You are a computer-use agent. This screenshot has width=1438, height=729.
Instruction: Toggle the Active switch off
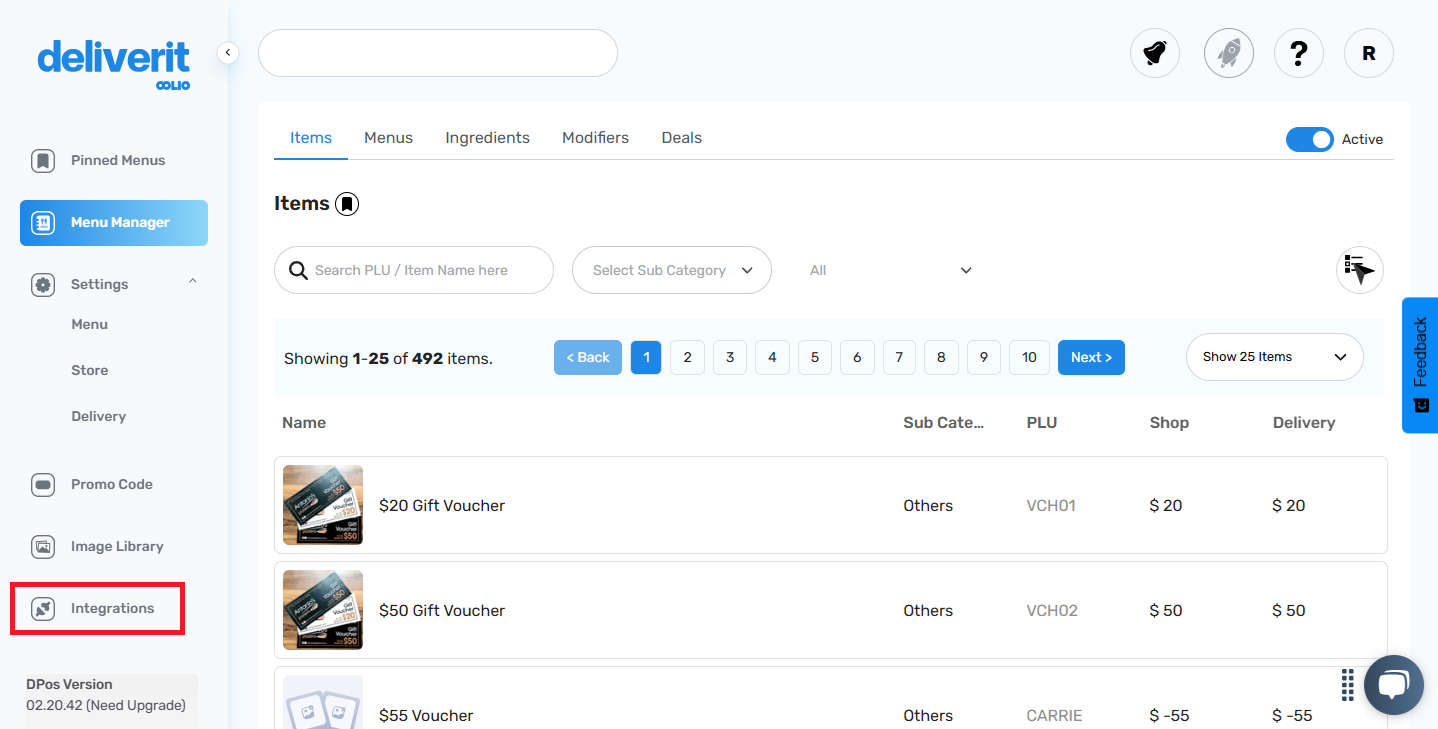pyautogui.click(x=1310, y=140)
